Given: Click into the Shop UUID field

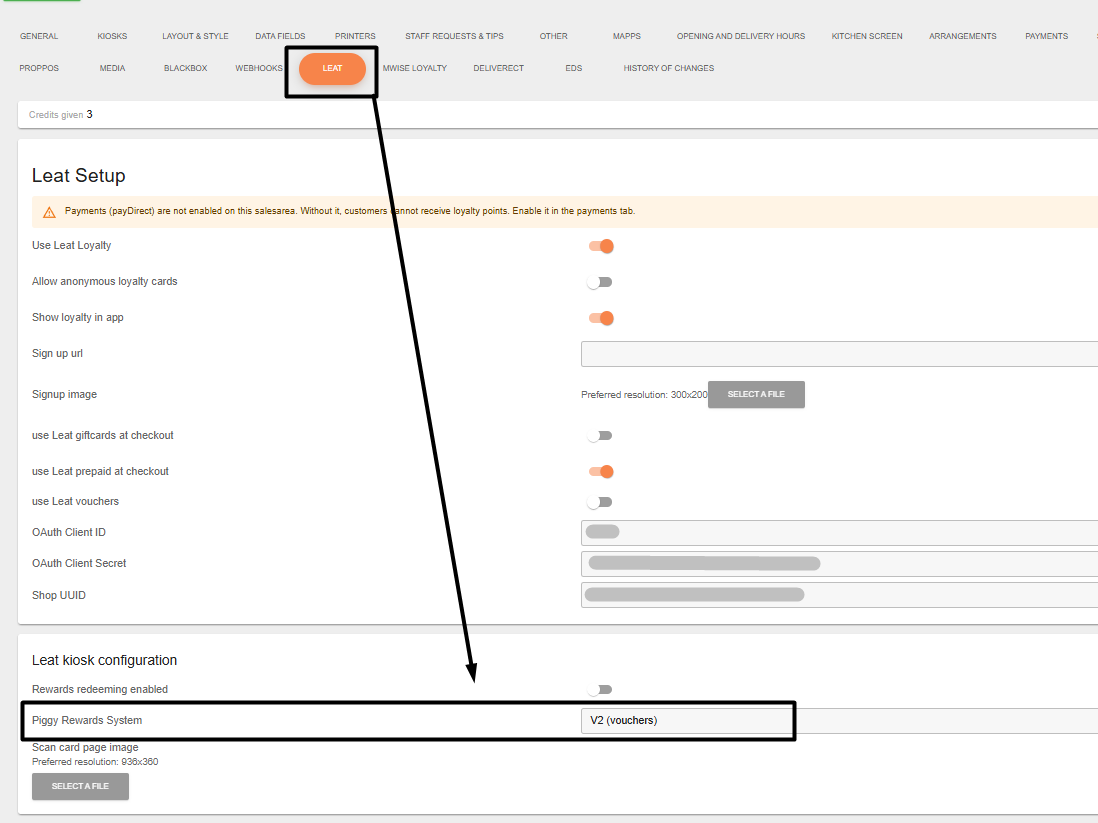Looking at the screenshot, I should (x=839, y=595).
